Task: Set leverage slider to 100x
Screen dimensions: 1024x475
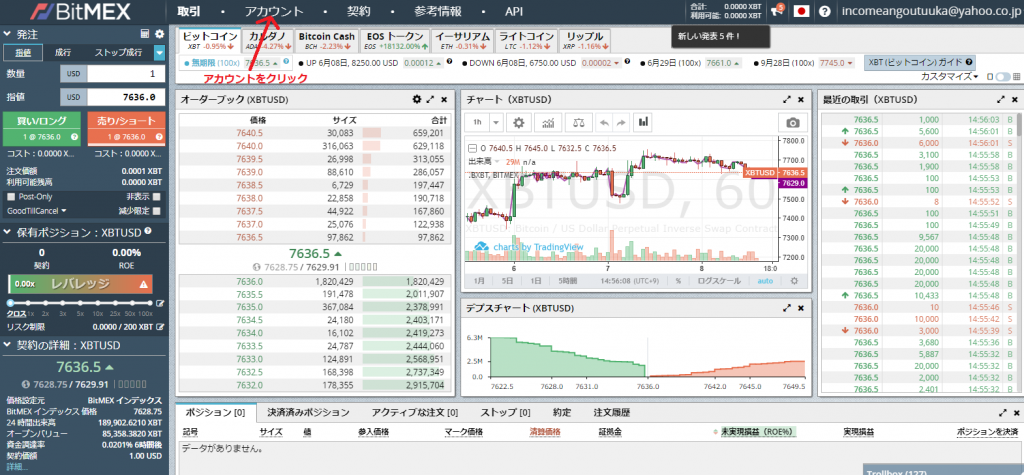Action: tap(150, 303)
